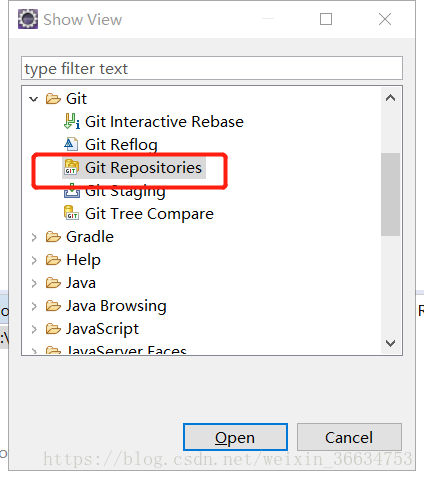This screenshot has height=479, width=424.
Task: Expand the Help category
Action: 34,260
